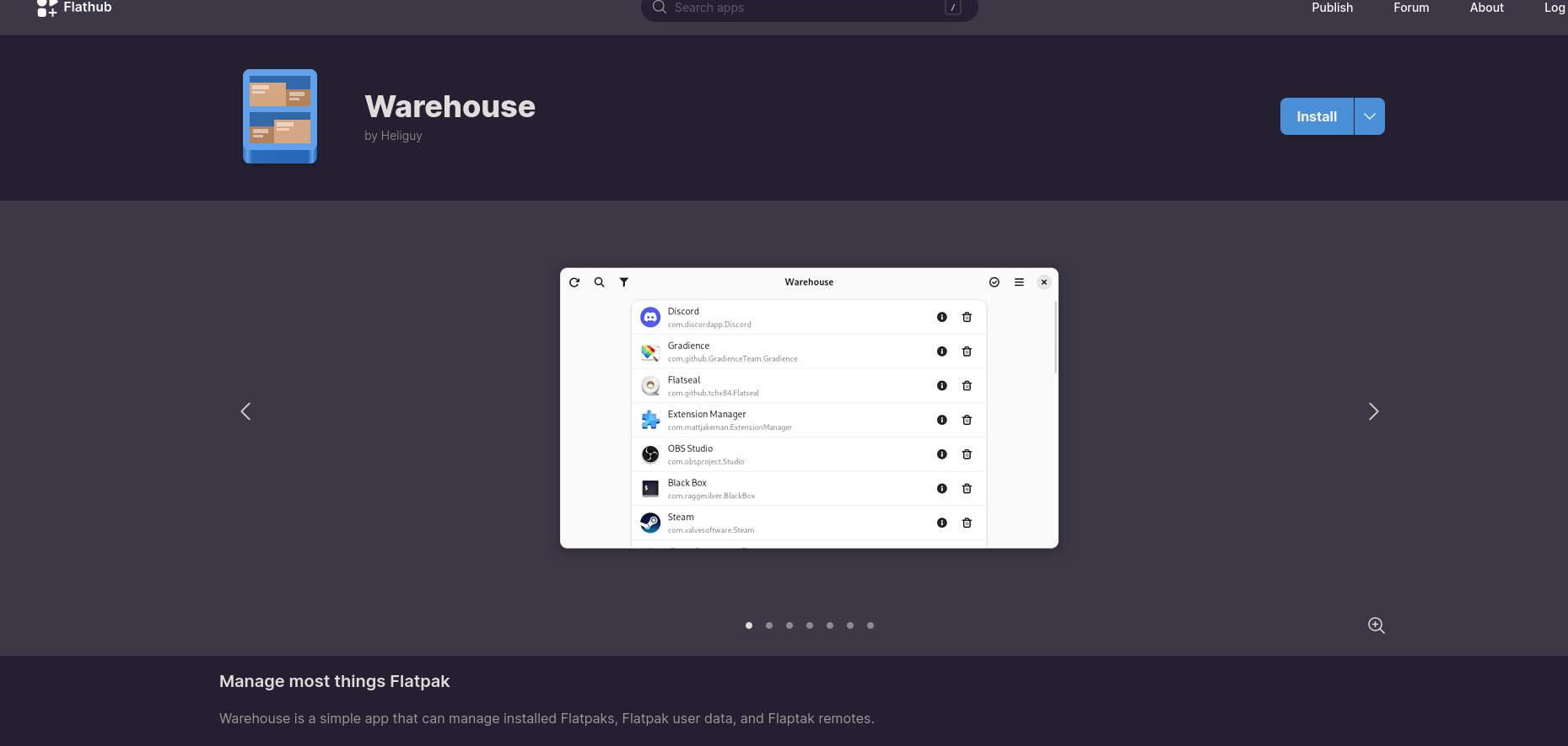Open the Forum link
This screenshot has width=1568, height=746.
tap(1411, 8)
